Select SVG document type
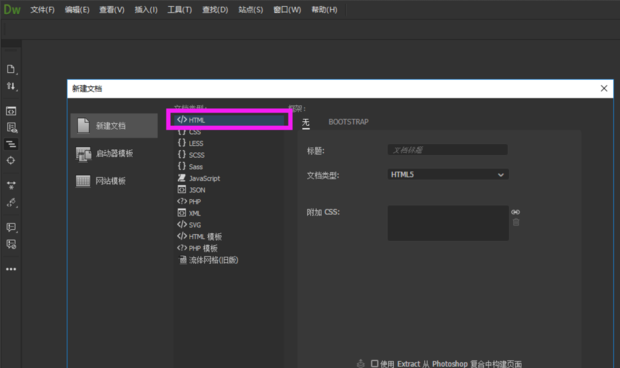The width and height of the screenshot is (620, 368). [x=229, y=225]
